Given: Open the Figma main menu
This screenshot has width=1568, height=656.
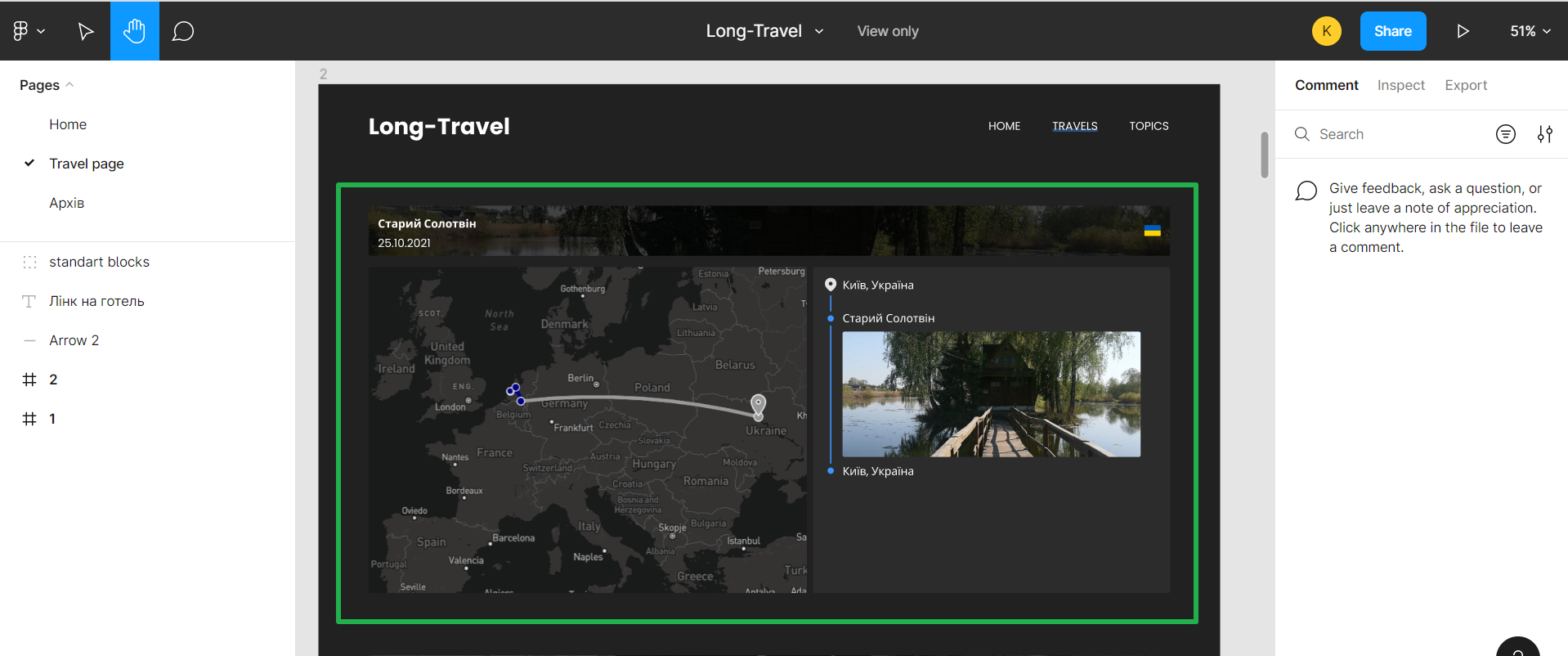Looking at the screenshot, I should [x=29, y=31].
